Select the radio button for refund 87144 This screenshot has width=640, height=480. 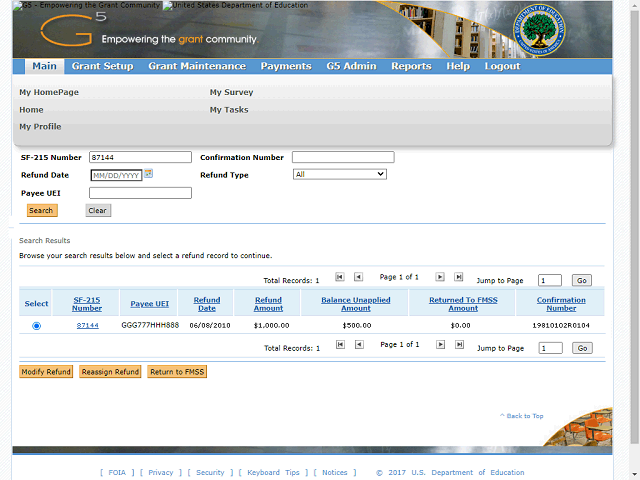point(37,326)
